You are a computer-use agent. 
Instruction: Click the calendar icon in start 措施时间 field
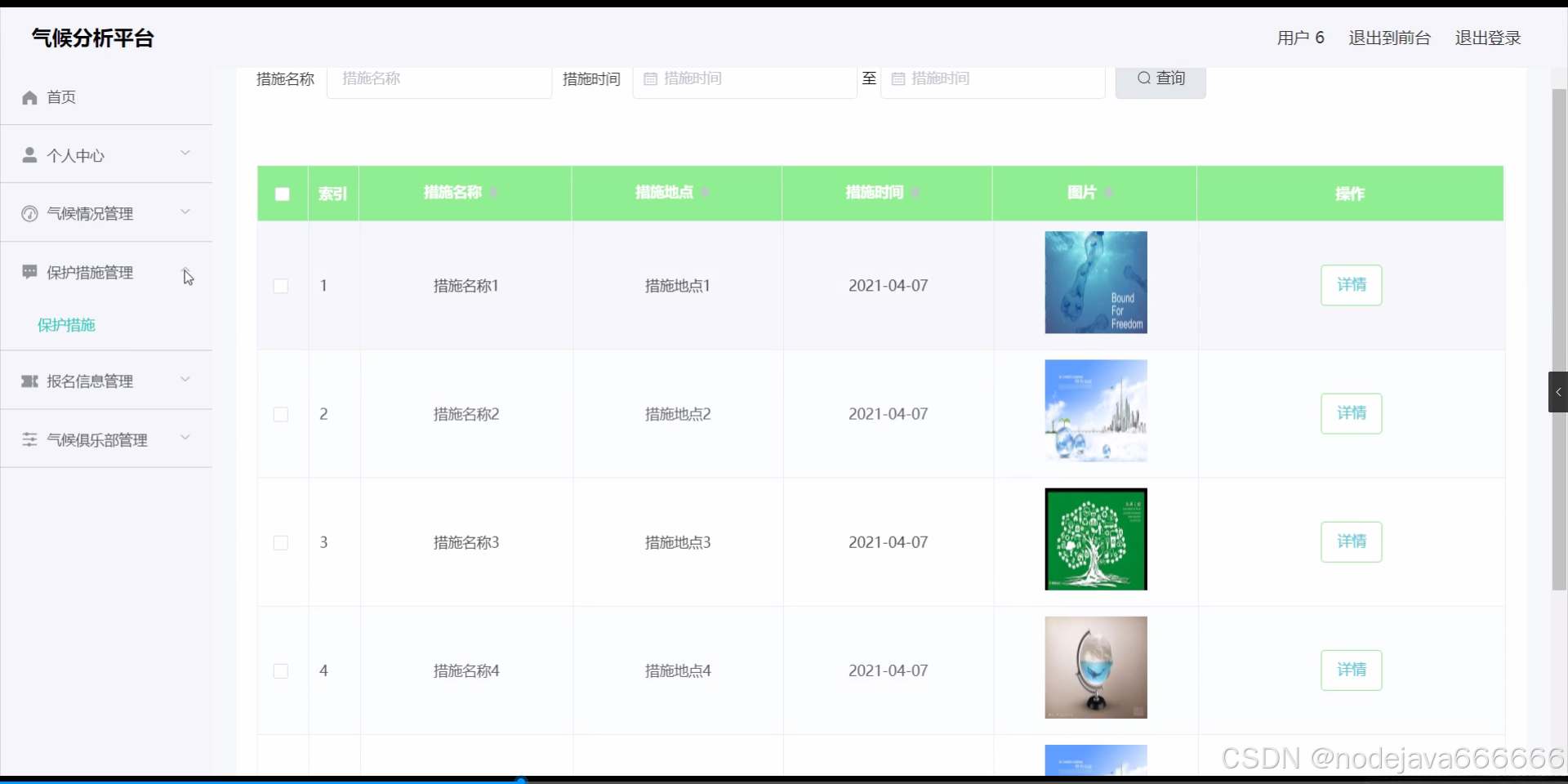click(651, 79)
